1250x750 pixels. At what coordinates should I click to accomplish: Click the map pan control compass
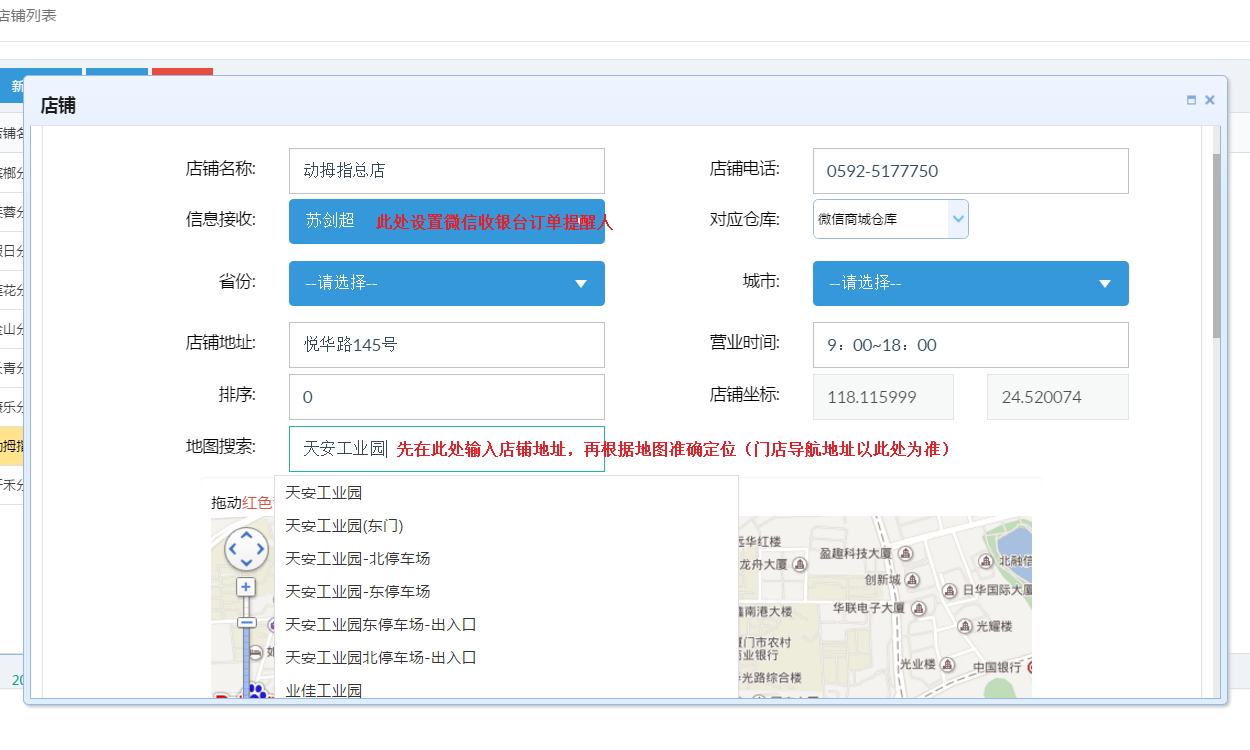point(246,548)
